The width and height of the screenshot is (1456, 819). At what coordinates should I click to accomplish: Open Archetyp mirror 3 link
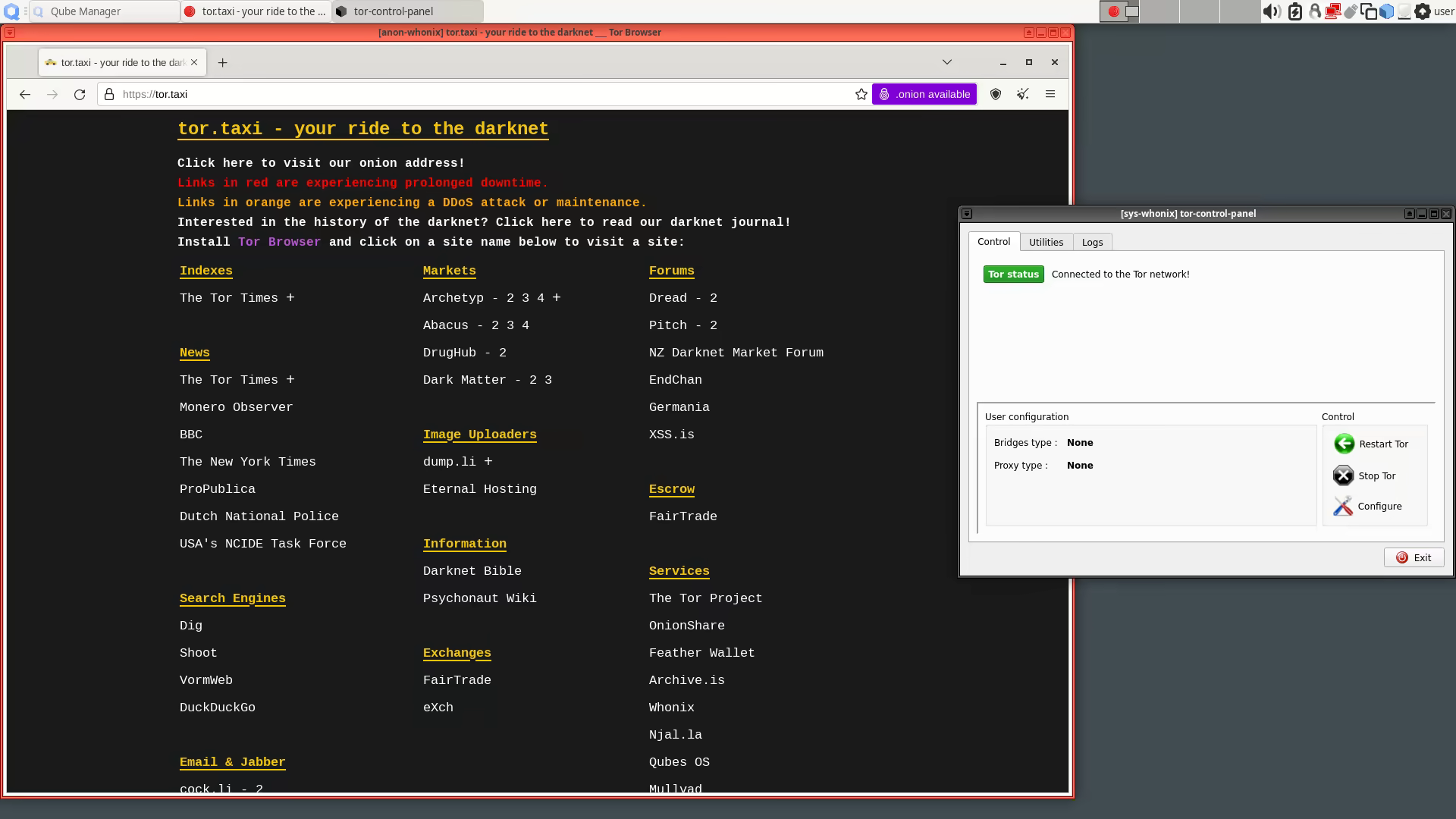coord(526,298)
